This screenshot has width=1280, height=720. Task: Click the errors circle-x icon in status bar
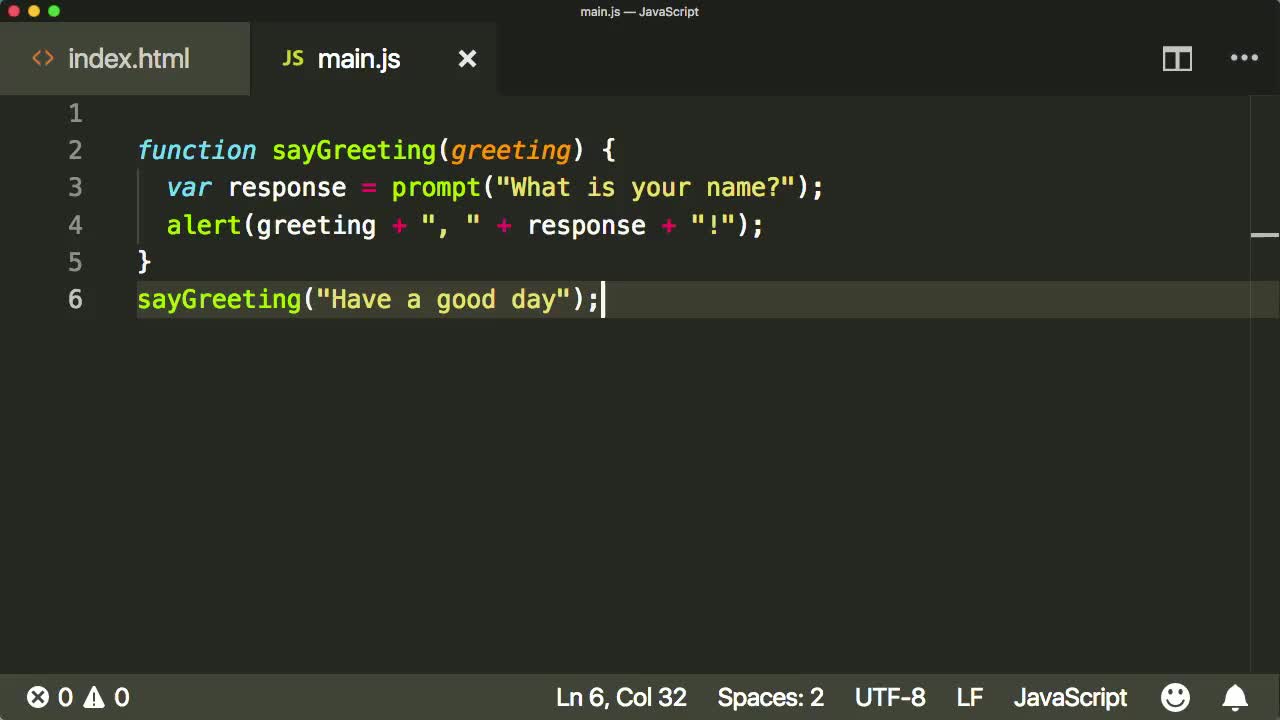pyautogui.click(x=38, y=697)
